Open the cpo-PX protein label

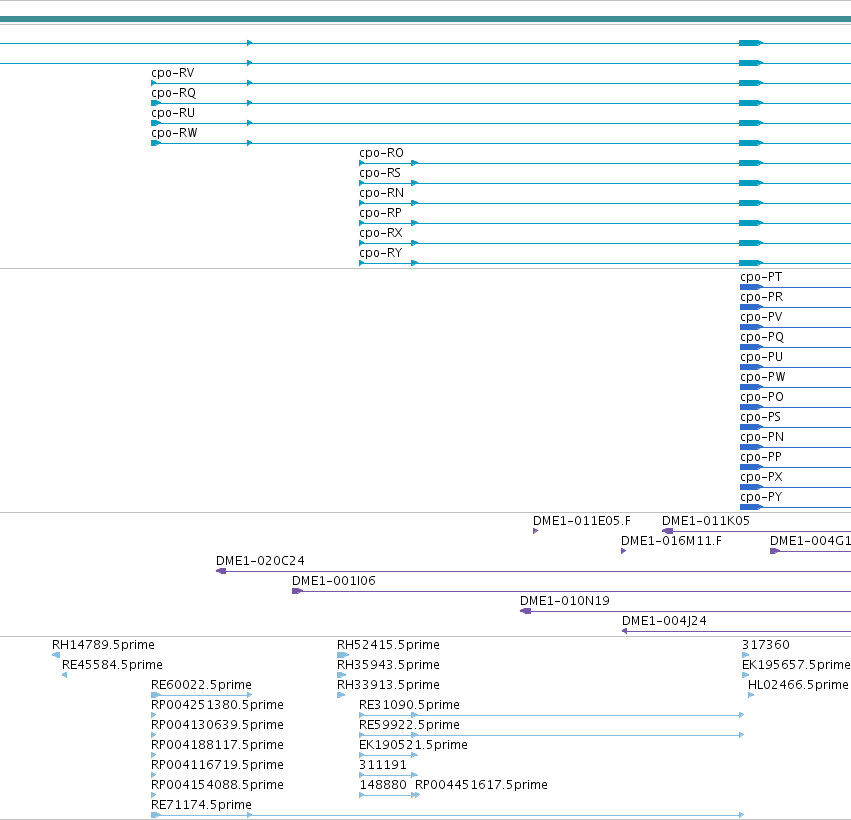click(761, 478)
